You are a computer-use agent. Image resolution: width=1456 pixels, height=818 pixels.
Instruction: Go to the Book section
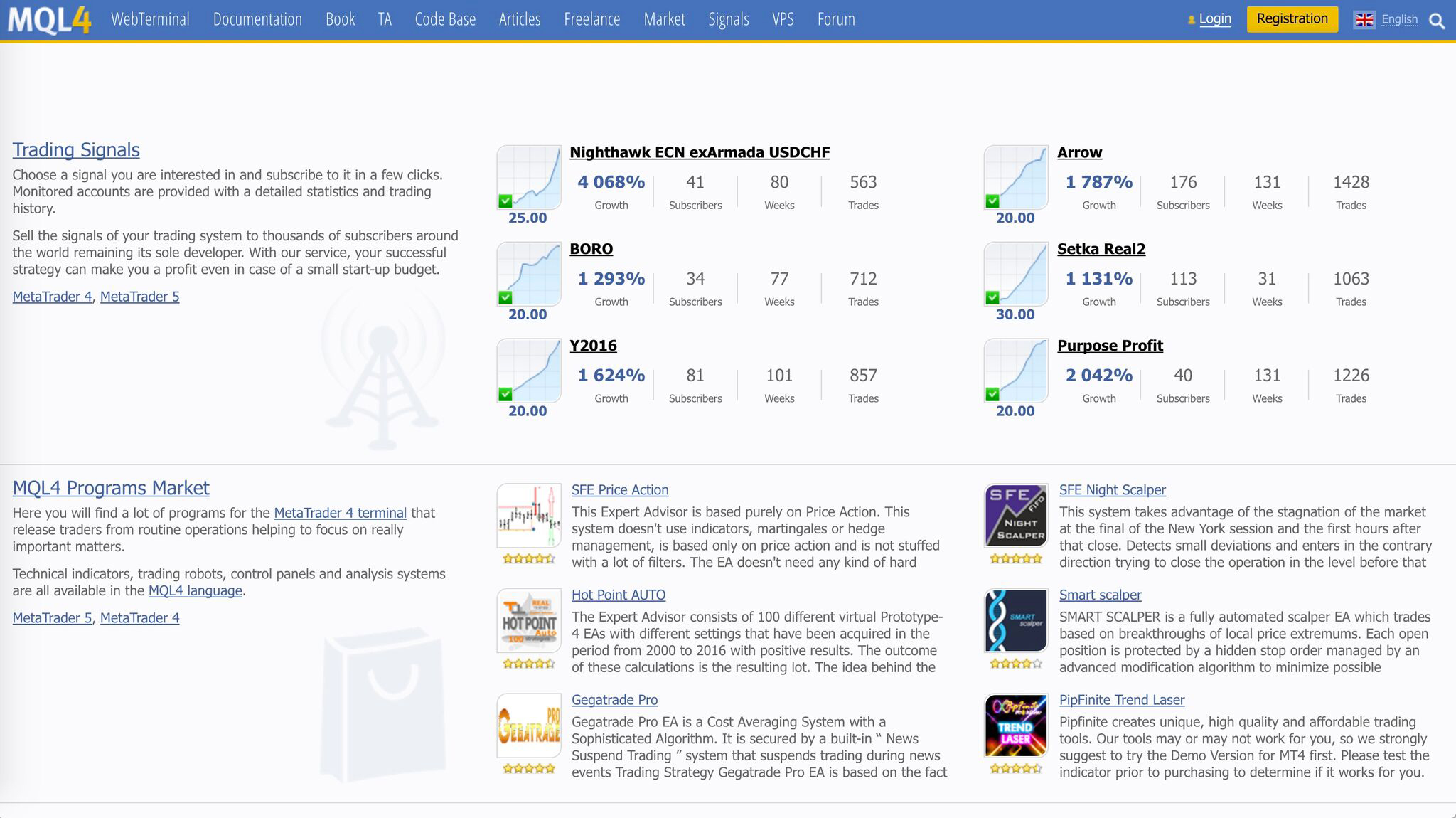point(340,19)
